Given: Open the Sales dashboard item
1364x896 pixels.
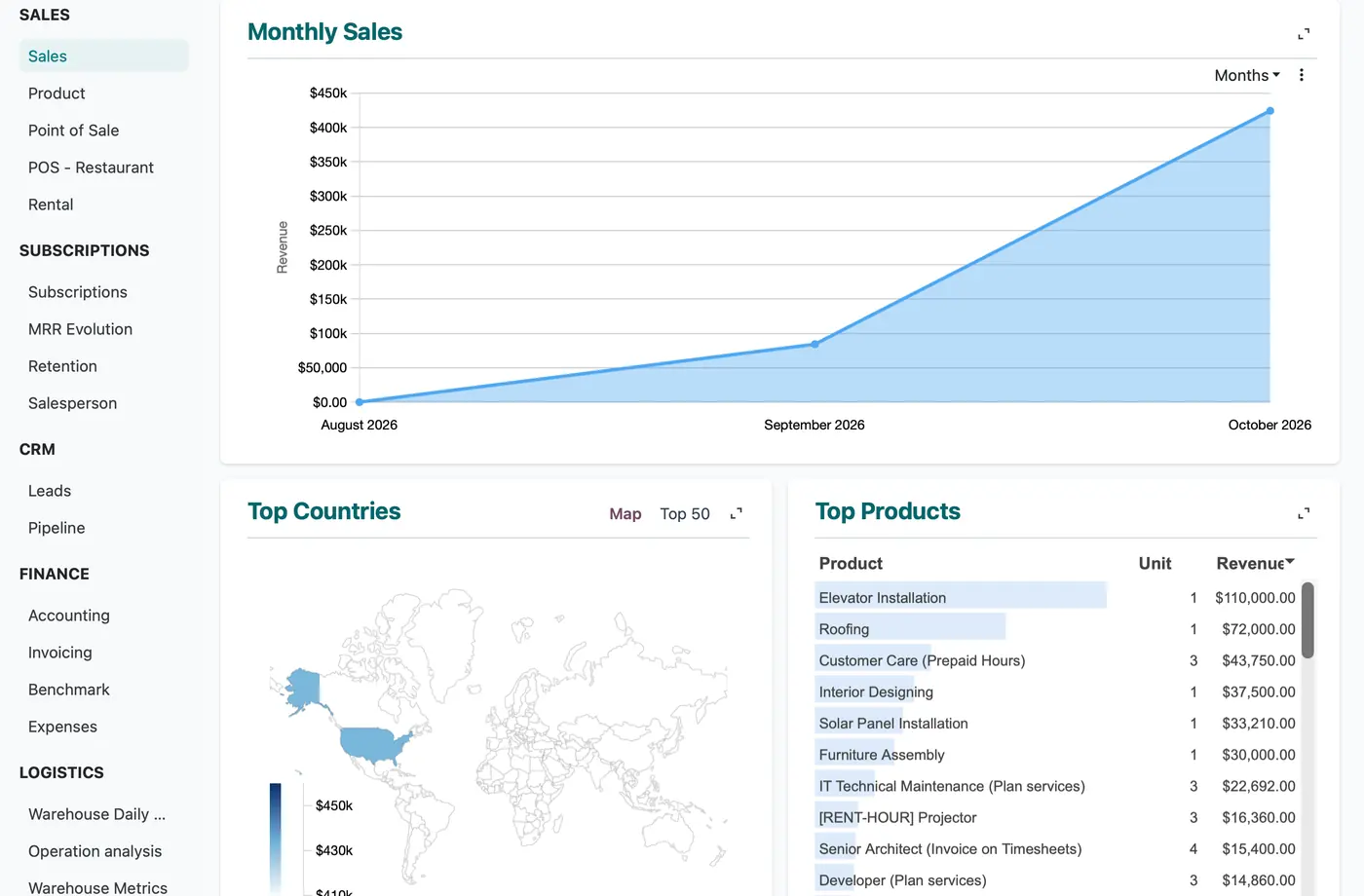Looking at the screenshot, I should pos(103,56).
